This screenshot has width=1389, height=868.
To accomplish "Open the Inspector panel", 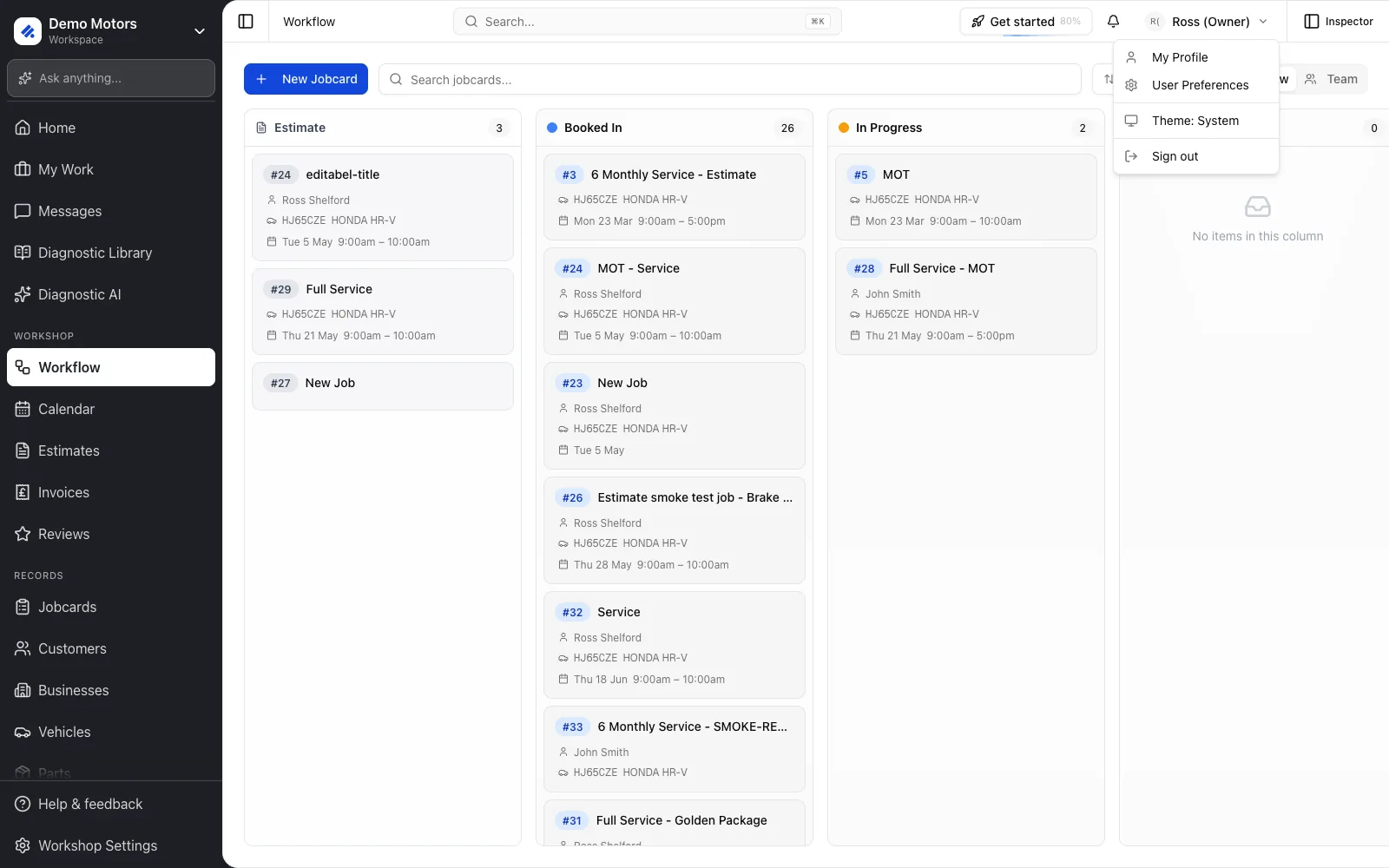I will [x=1339, y=22].
